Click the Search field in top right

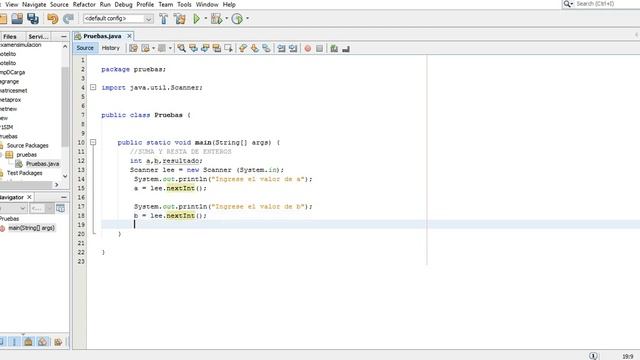607,4
